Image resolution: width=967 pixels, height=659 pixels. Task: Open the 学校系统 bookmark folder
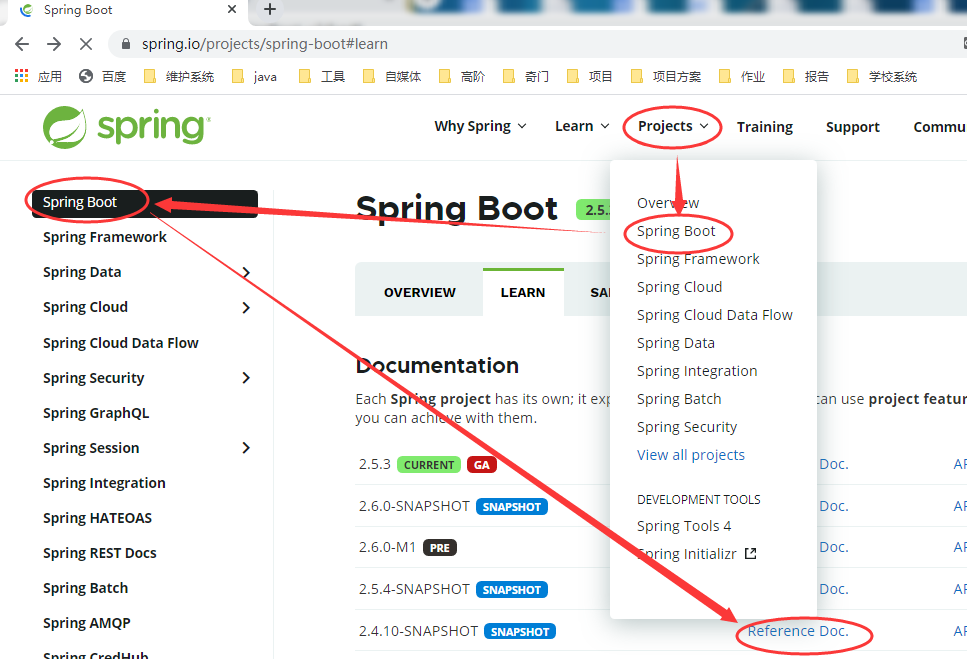[x=882, y=76]
